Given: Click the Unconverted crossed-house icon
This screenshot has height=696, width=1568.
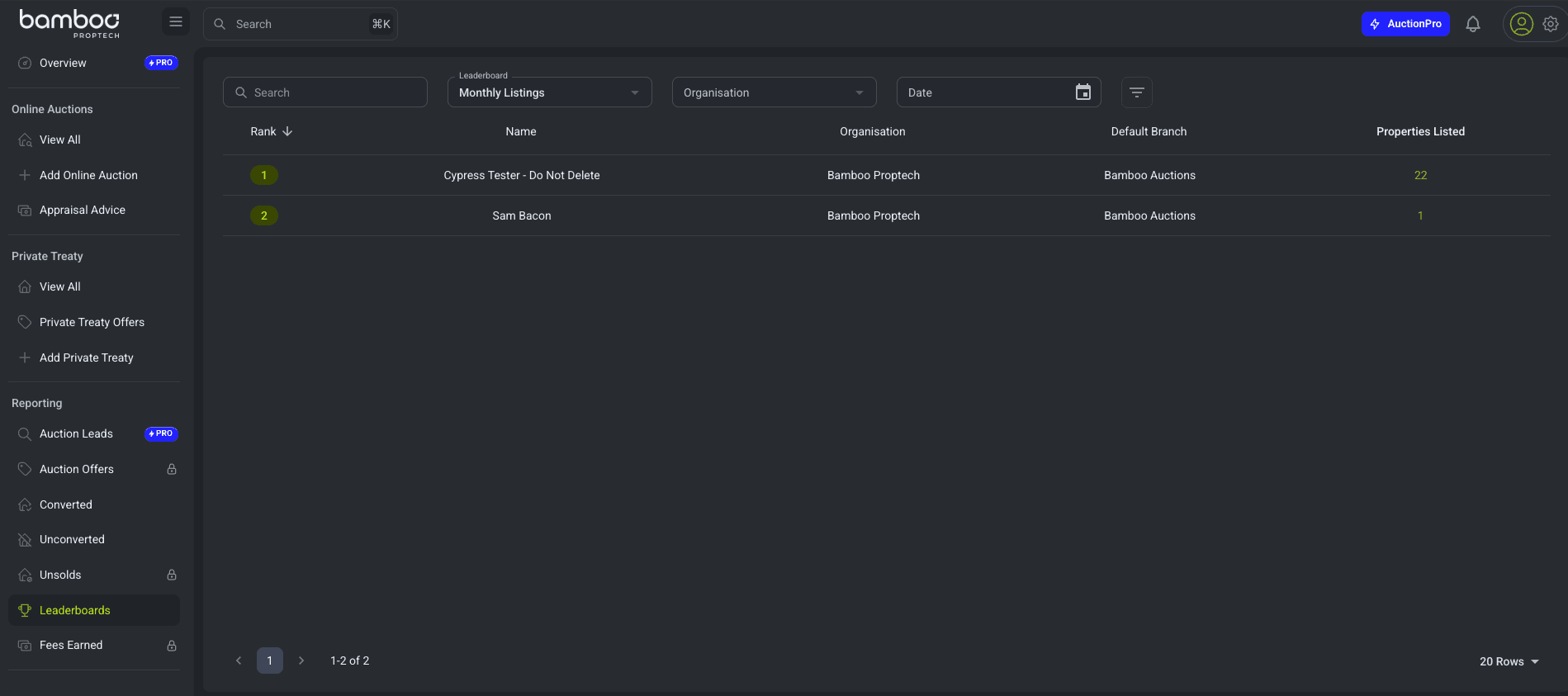Looking at the screenshot, I should (x=25, y=539).
